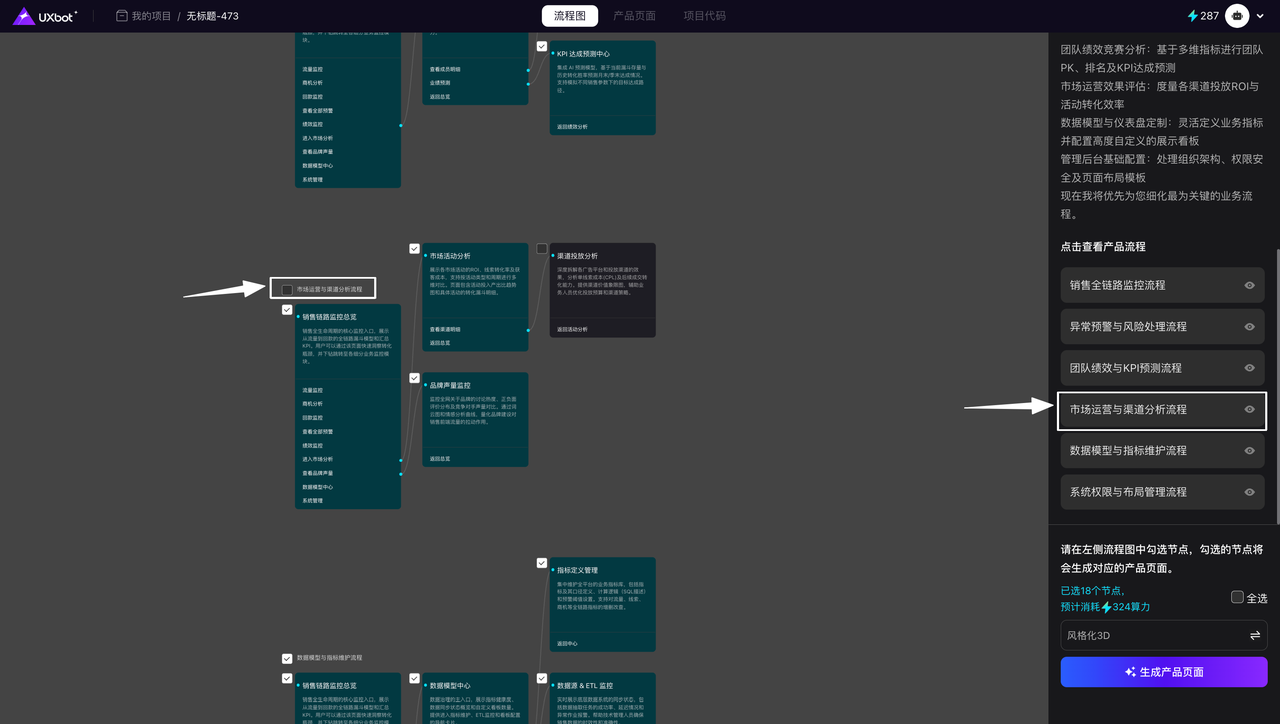The height and width of the screenshot is (724, 1280).
Task: Click the eye icon for 团队绩效与KPI预测流程
Action: (1249, 368)
